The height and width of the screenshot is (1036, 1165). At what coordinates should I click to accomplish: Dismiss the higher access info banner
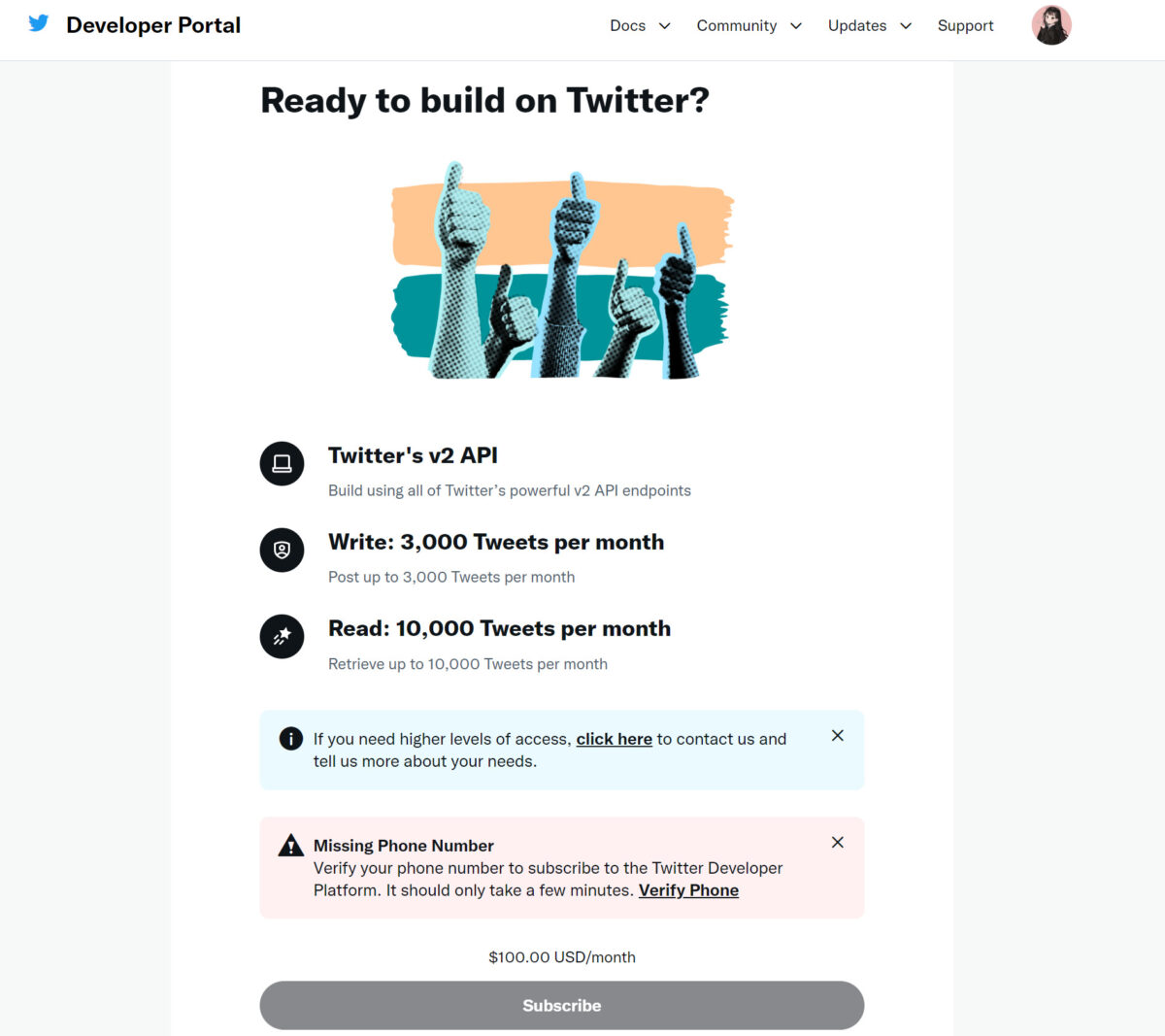click(x=838, y=736)
